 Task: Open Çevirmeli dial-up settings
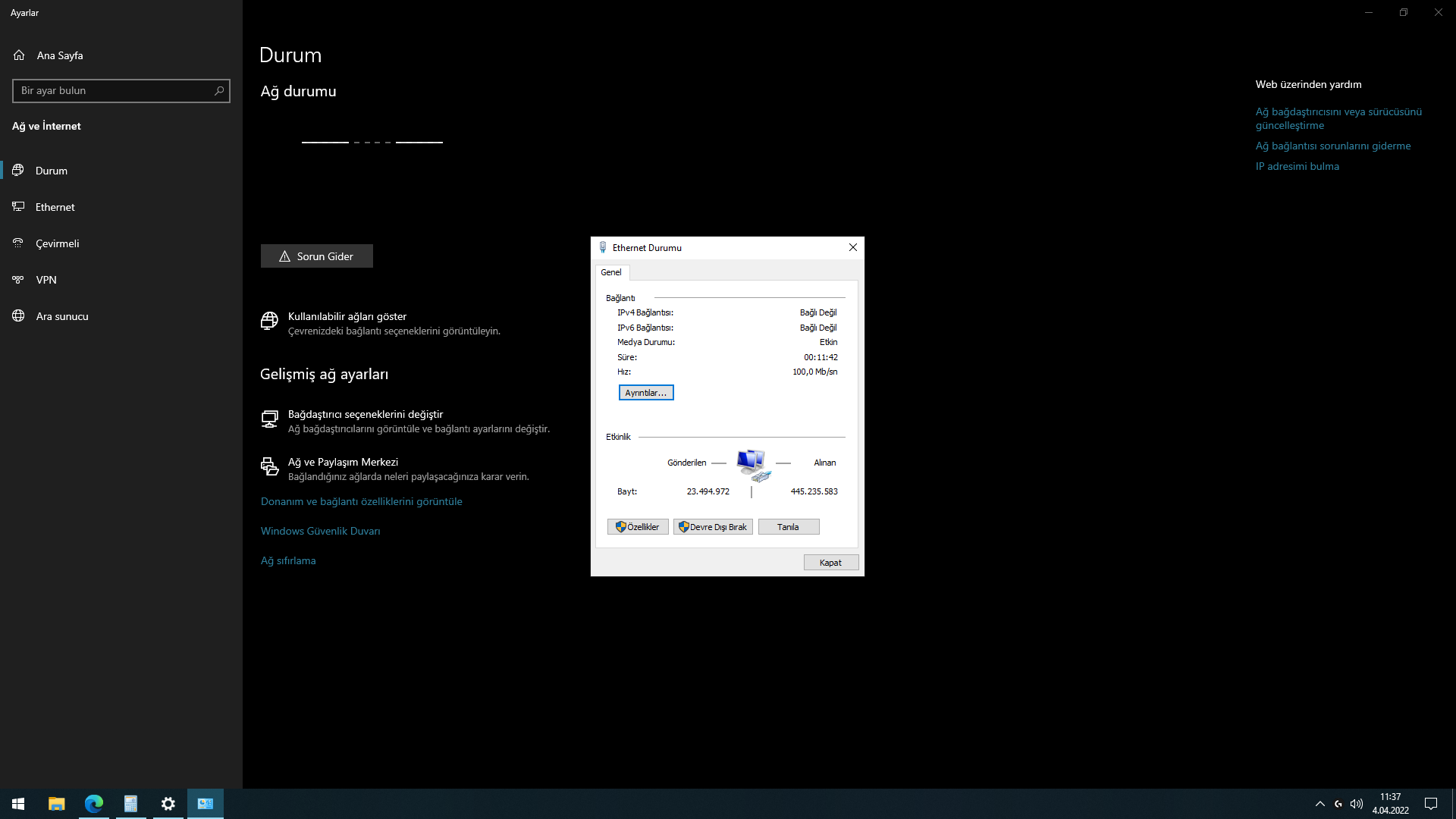pos(57,243)
